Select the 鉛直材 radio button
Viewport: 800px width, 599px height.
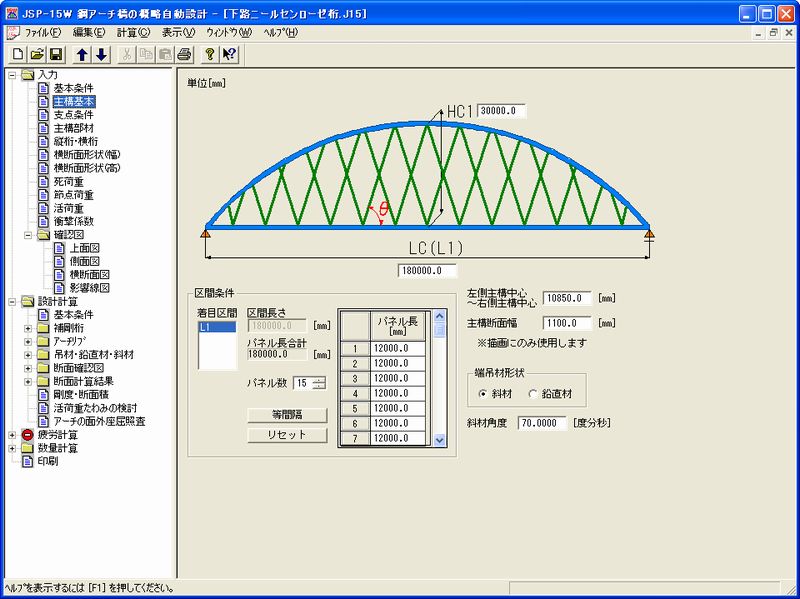tap(533, 392)
